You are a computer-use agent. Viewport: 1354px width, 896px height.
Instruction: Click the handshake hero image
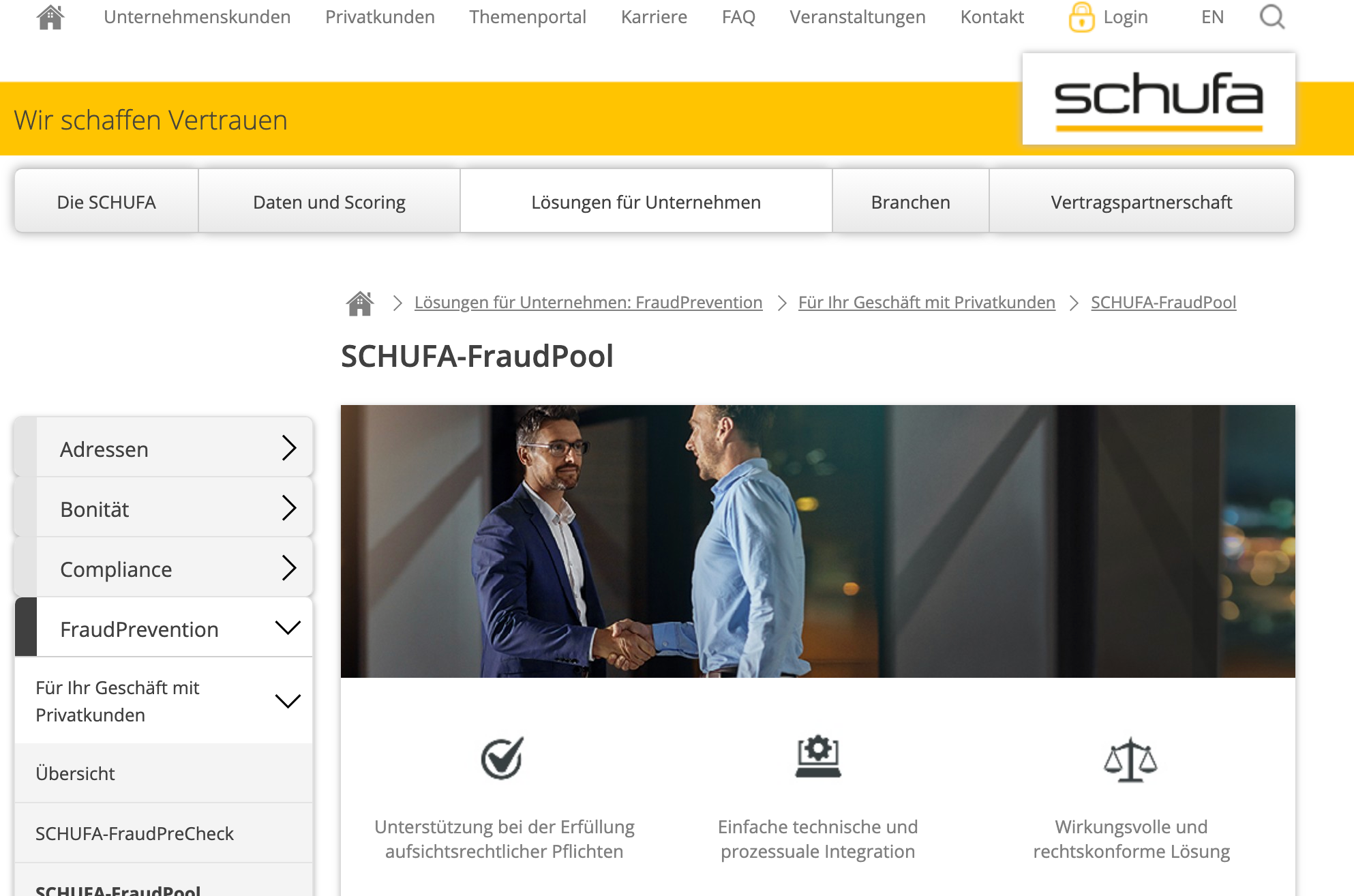817,541
